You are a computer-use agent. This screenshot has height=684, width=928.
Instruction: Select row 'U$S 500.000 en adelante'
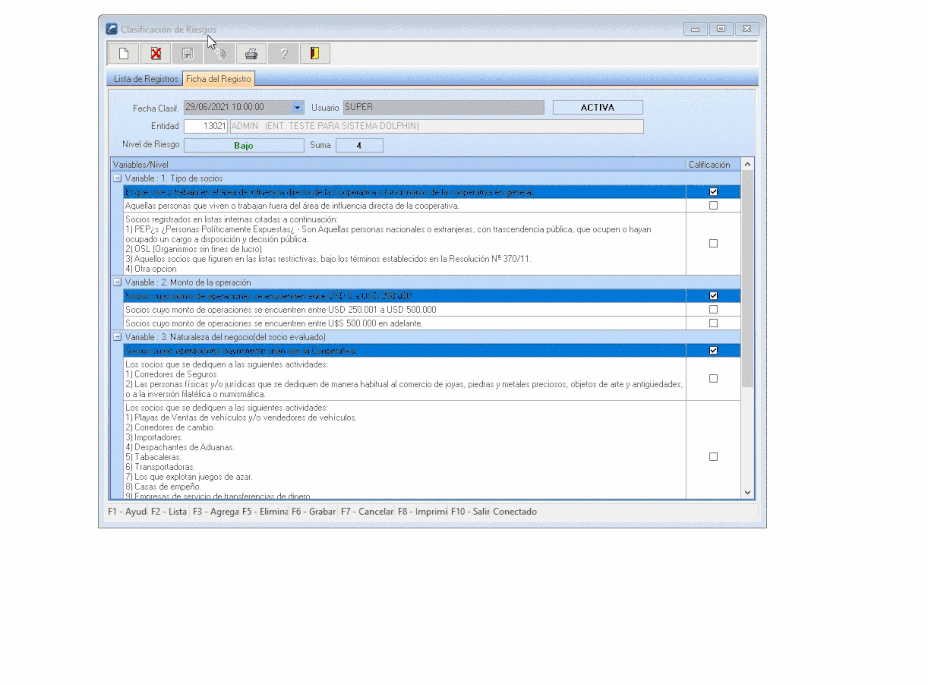[404, 323]
